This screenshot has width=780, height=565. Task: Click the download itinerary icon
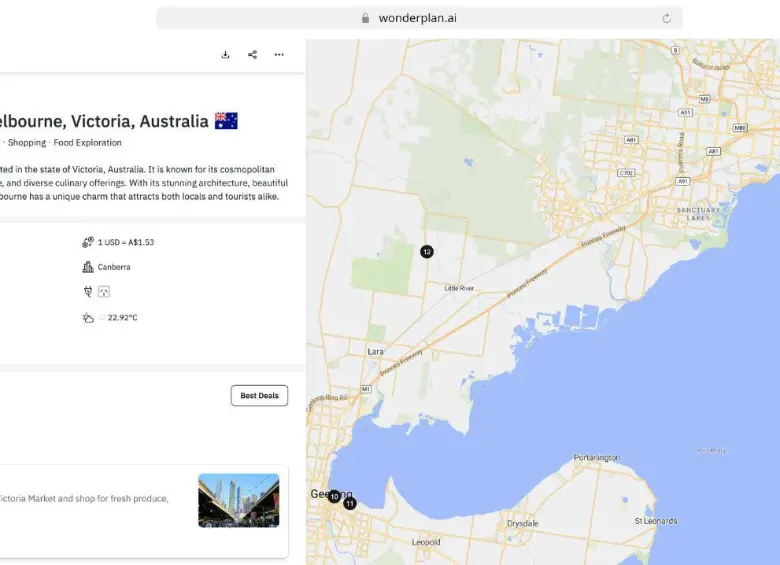tap(226, 55)
